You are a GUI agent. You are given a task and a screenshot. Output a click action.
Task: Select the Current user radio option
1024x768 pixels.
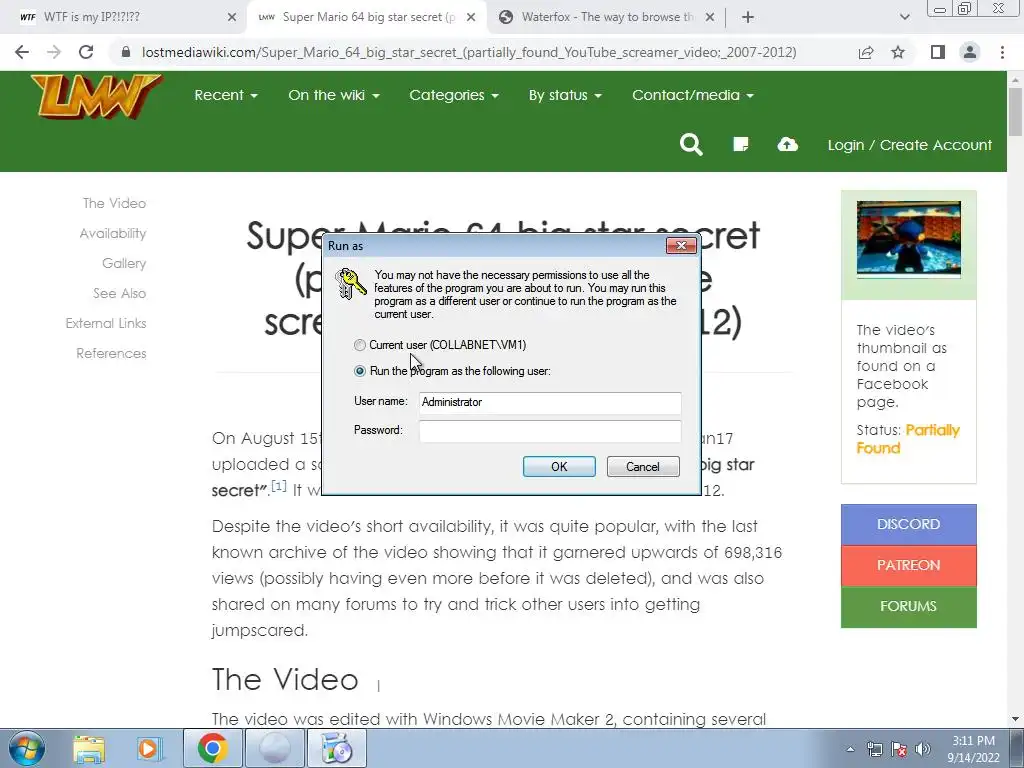point(359,345)
